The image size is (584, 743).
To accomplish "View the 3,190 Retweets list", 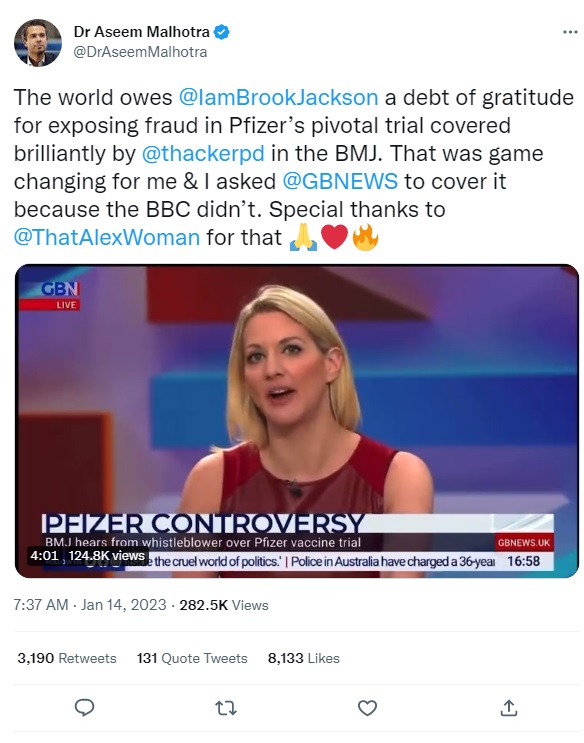I will pos(67,658).
